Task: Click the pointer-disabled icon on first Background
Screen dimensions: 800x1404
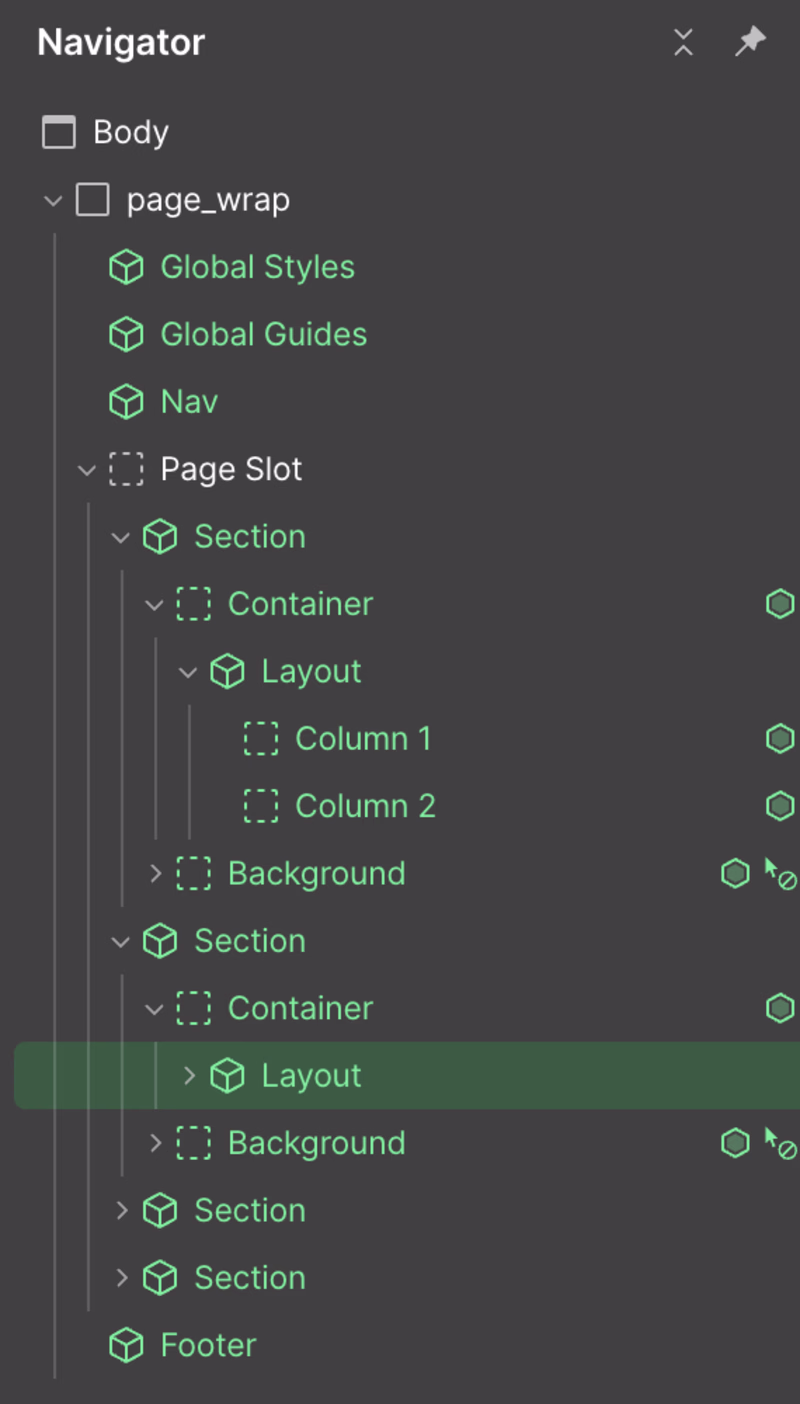Action: pos(780,874)
